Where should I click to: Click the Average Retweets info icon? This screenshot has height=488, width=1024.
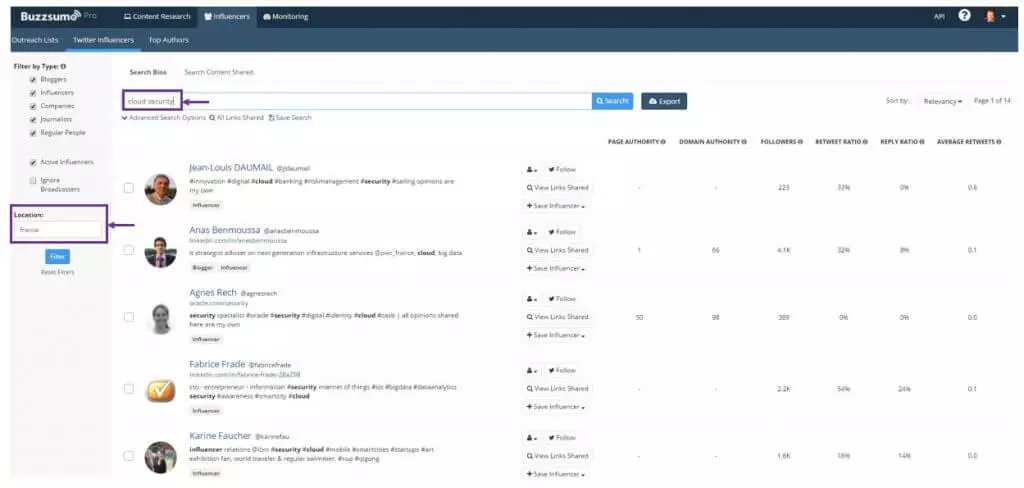(999, 142)
